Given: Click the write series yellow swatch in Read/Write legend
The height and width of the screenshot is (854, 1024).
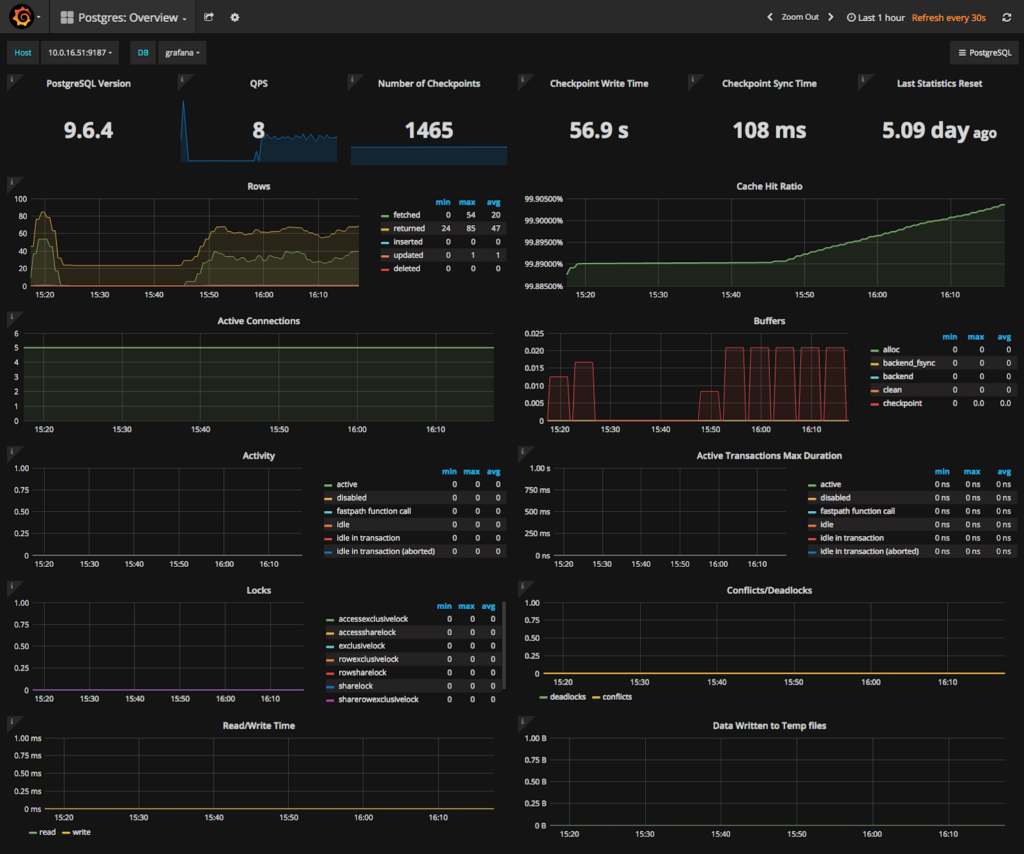Looking at the screenshot, I should tap(66, 833).
